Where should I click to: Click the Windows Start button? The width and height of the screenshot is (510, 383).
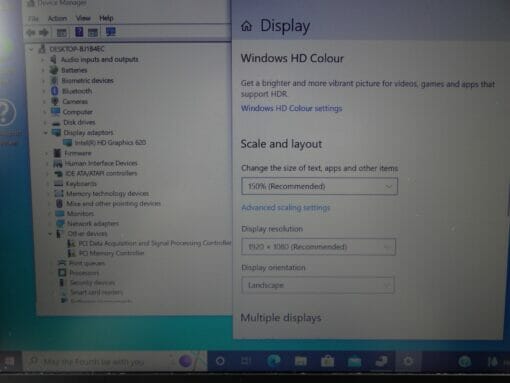[9, 361]
